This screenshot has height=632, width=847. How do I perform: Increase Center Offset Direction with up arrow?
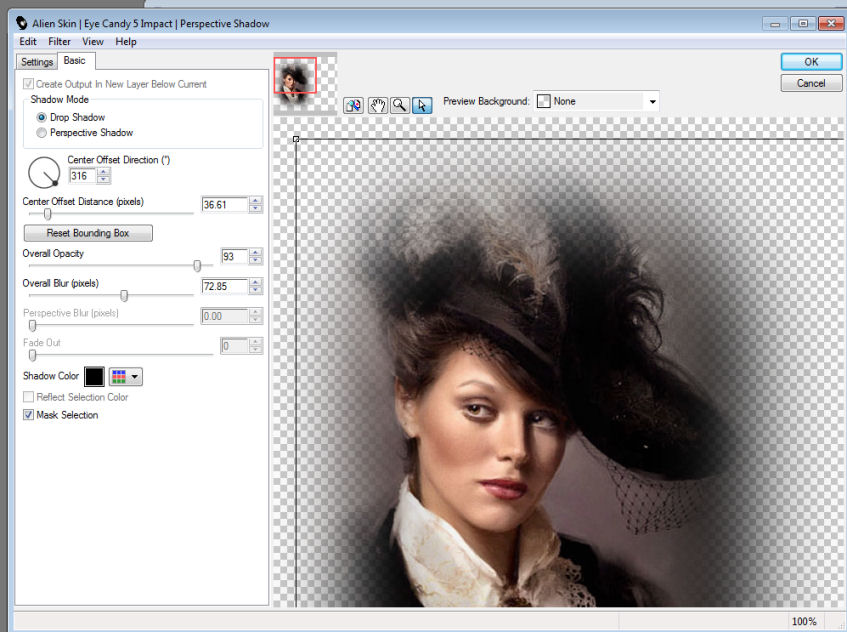[x=104, y=172]
